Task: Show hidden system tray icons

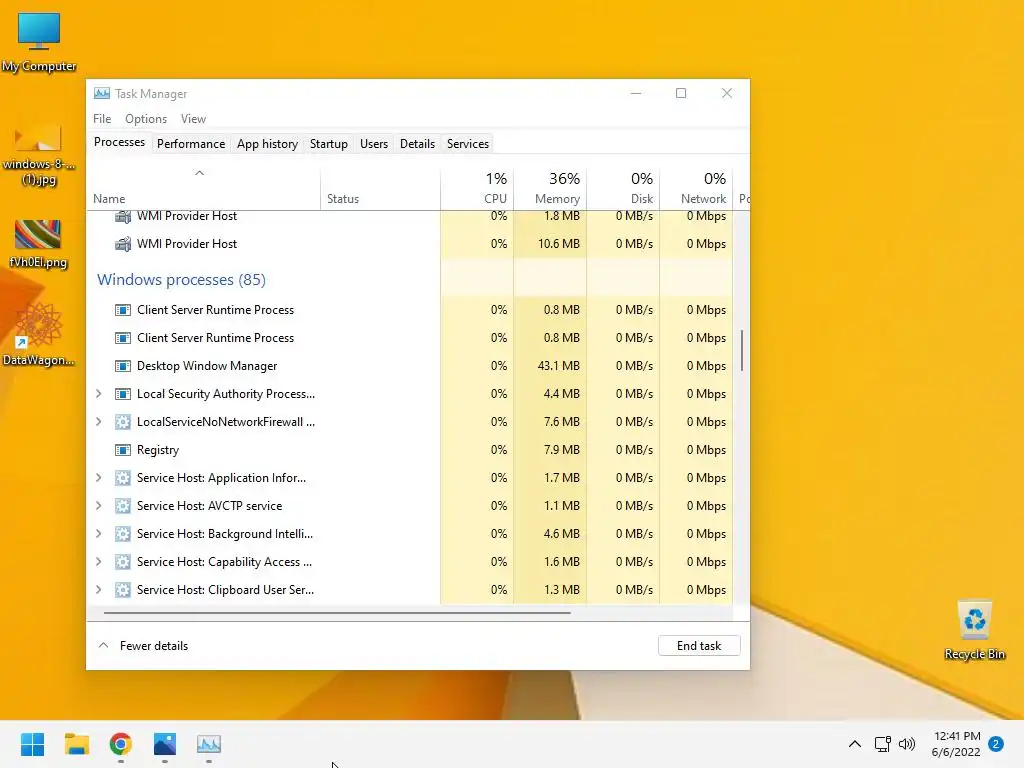Action: click(x=855, y=744)
